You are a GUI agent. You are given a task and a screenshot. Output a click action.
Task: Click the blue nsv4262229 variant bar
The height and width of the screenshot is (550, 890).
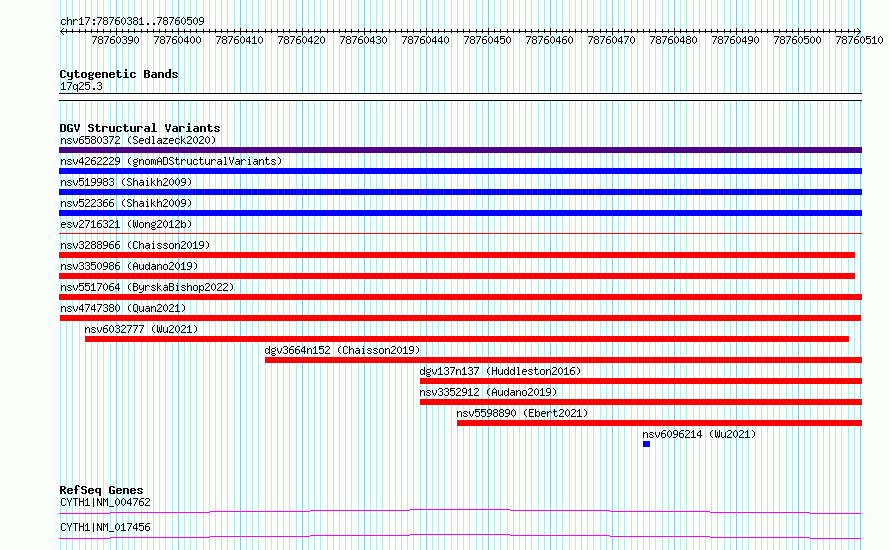pyautogui.click(x=460, y=171)
